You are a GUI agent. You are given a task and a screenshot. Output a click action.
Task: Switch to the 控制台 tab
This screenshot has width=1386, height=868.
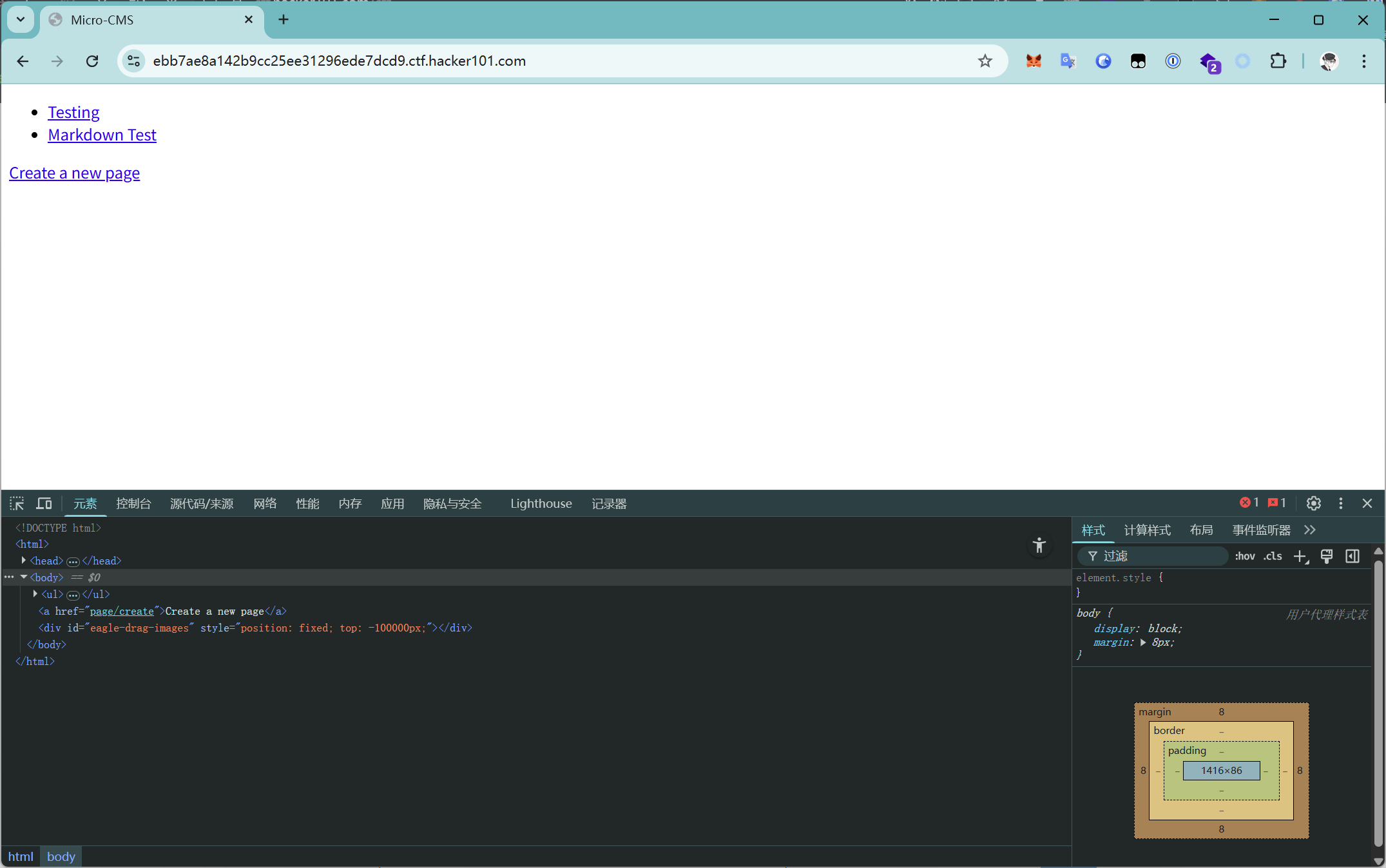pyautogui.click(x=133, y=503)
